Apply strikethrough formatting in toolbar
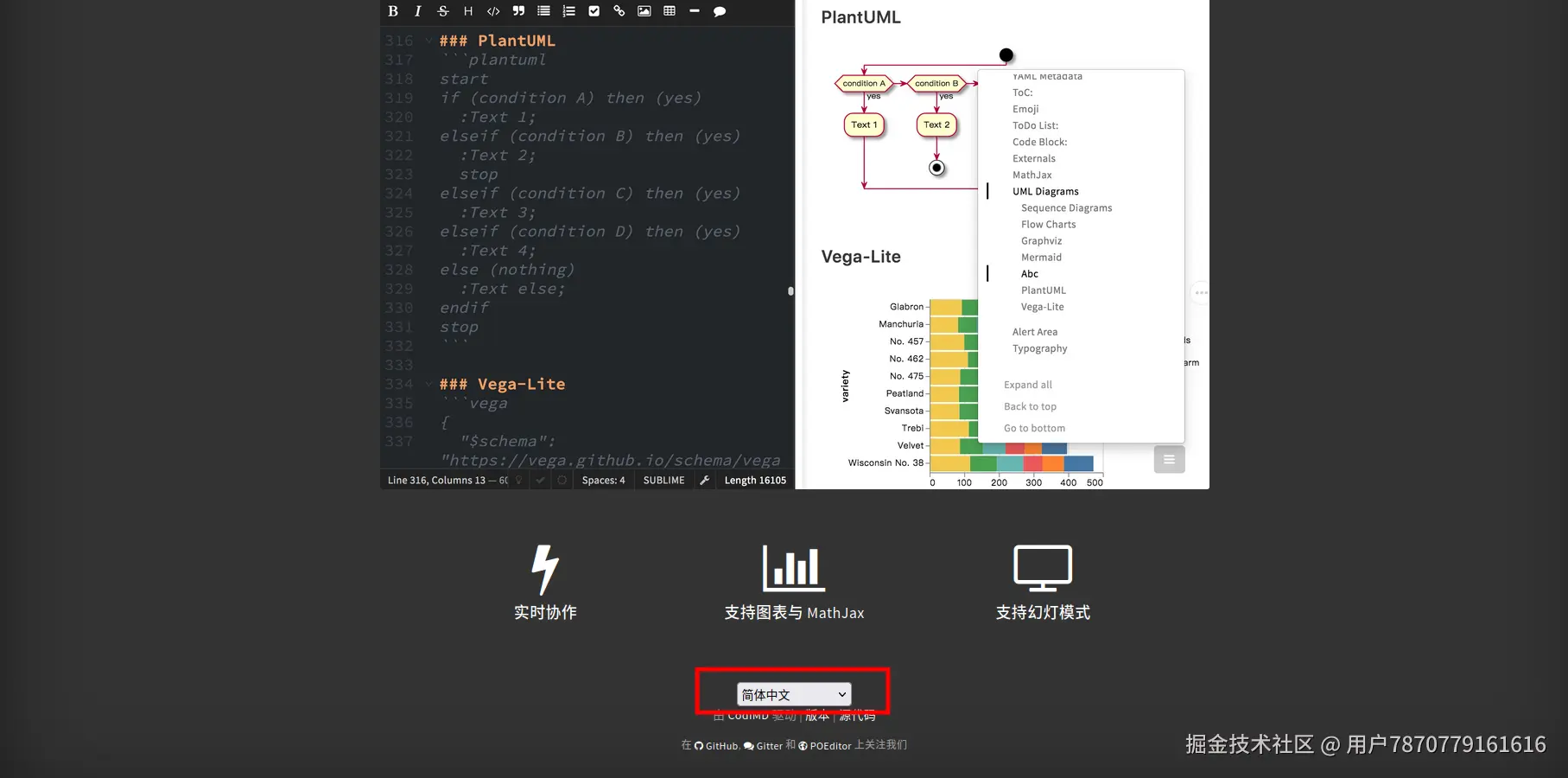Image resolution: width=1568 pixels, height=778 pixels. click(443, 11)
